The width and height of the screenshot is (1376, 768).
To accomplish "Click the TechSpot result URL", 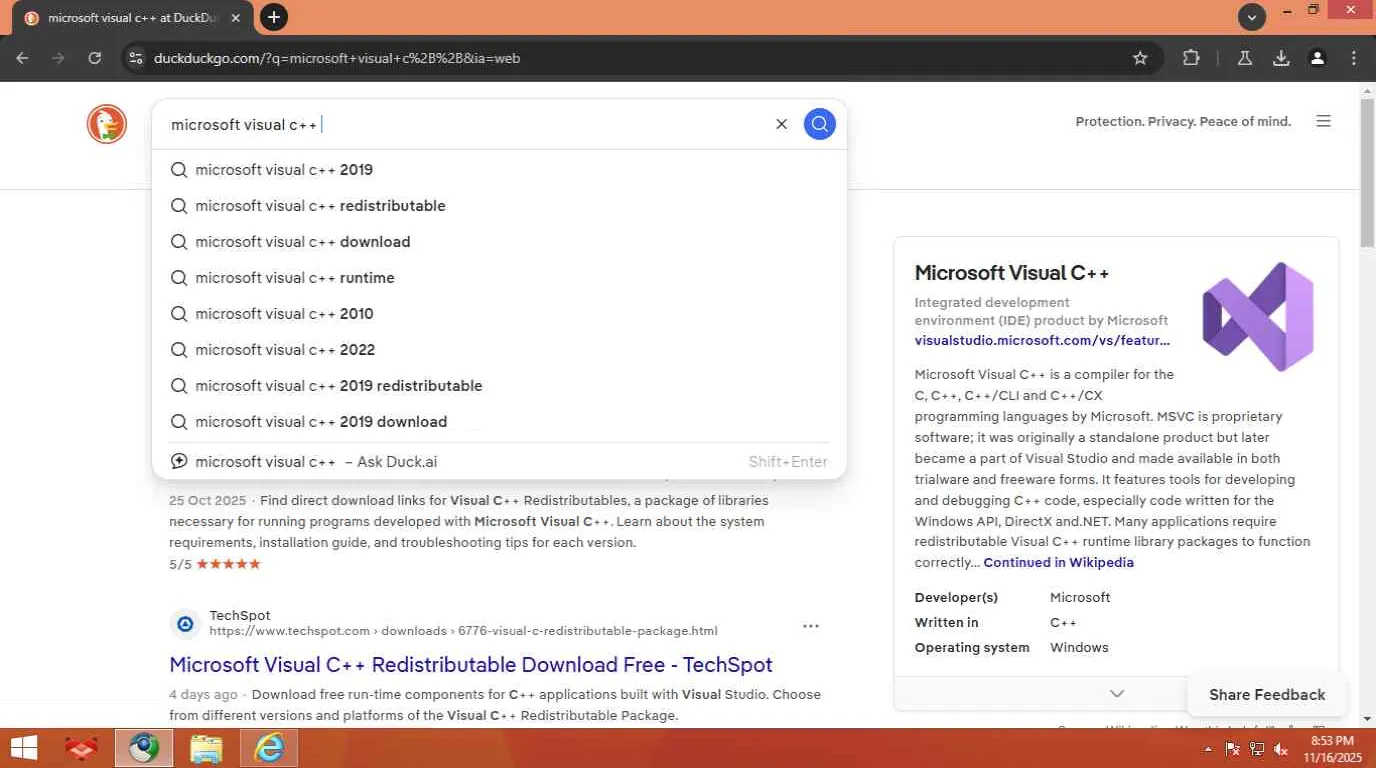I will 463,631.
